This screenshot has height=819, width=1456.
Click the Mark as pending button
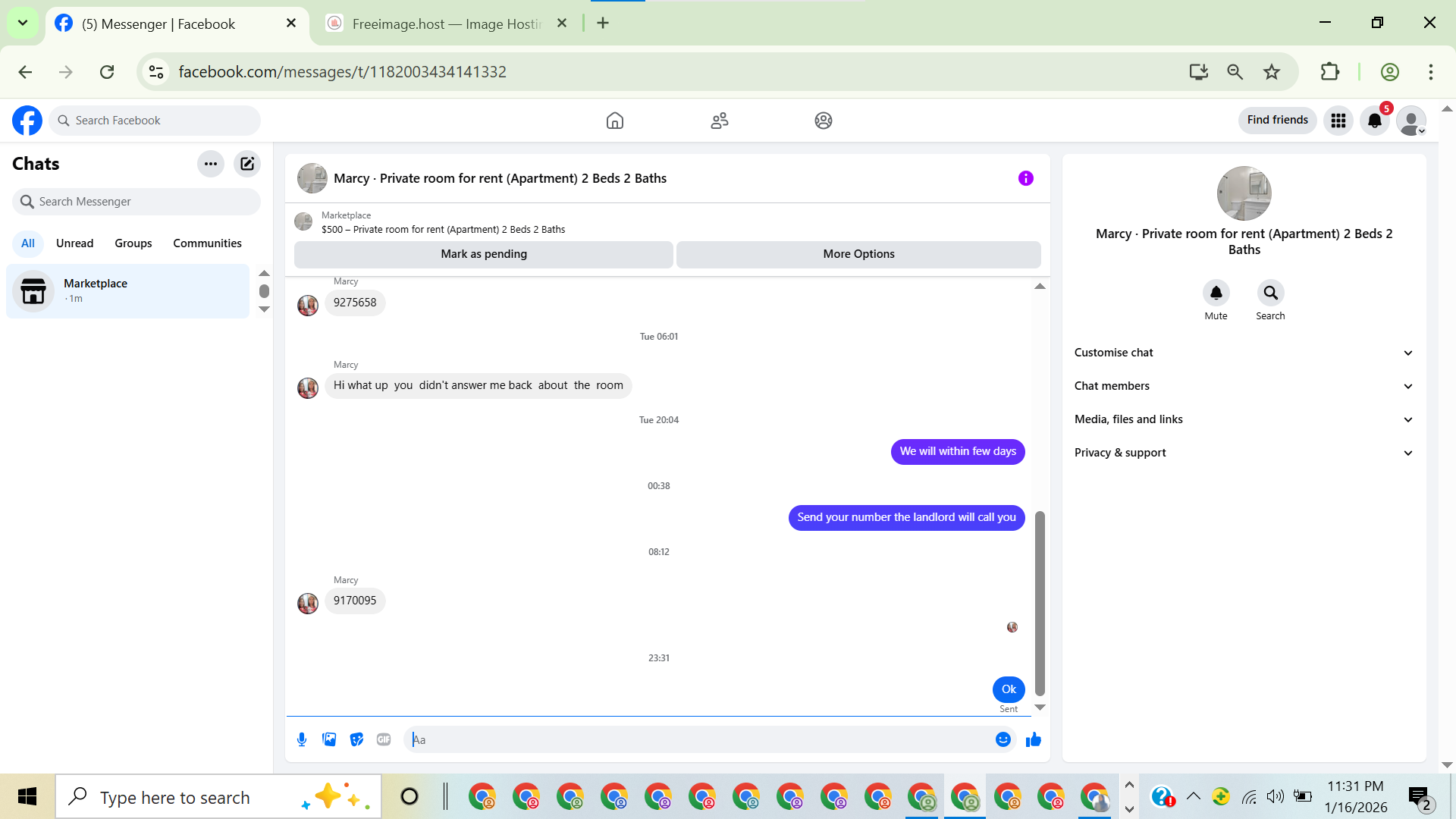point(484,254)
